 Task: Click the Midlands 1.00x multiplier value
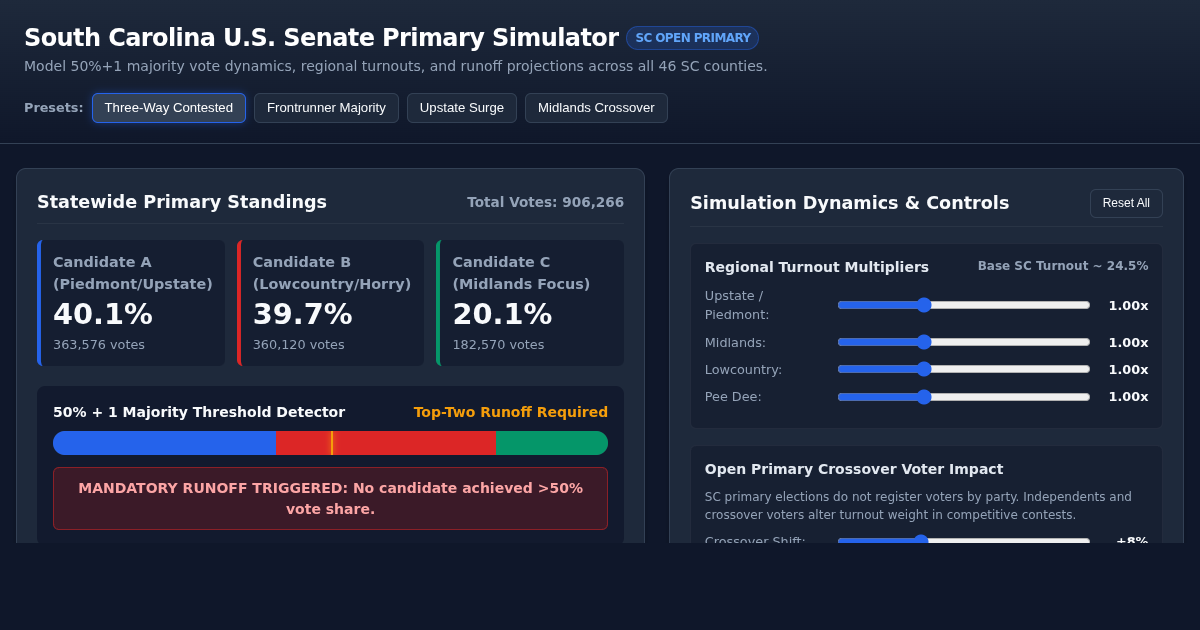pos(1128,342)
